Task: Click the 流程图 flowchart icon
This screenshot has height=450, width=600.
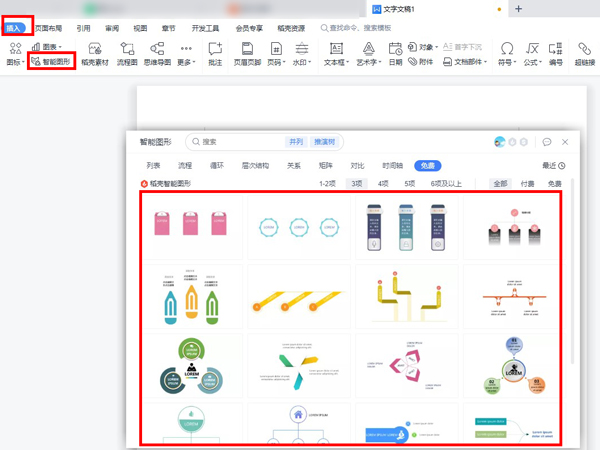Action: pos(127,53)
